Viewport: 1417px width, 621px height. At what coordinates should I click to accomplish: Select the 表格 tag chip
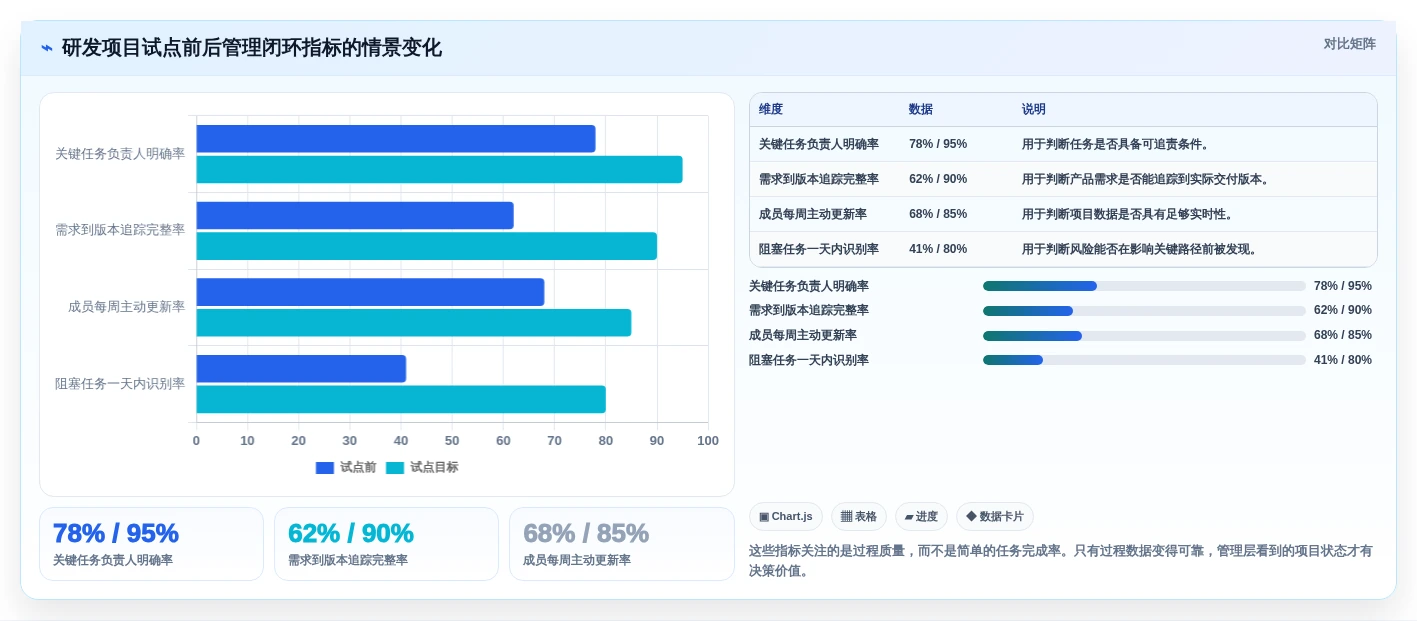pos(859,517)
